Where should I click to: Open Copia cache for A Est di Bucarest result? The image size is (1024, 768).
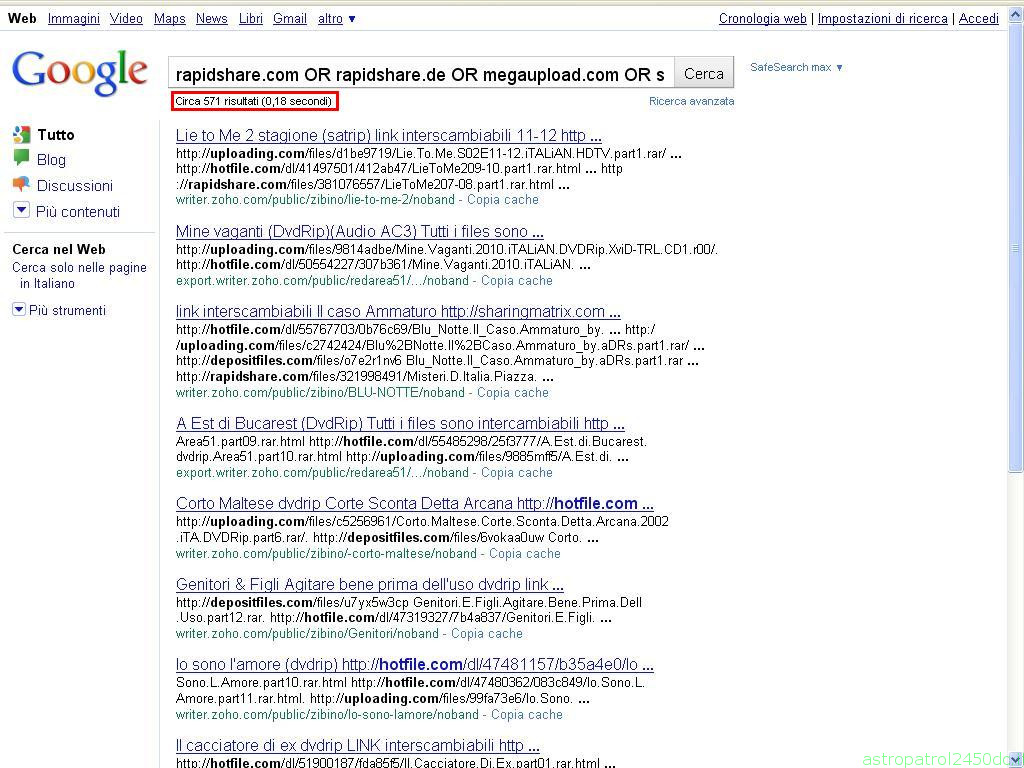click(517, 473)
